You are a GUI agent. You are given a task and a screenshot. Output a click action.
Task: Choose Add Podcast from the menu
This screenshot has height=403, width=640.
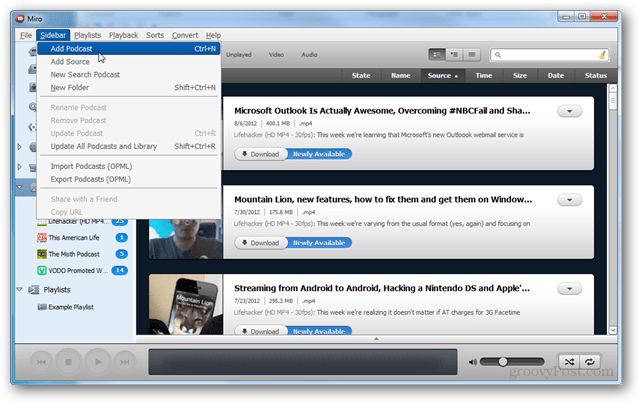(129, 49)
